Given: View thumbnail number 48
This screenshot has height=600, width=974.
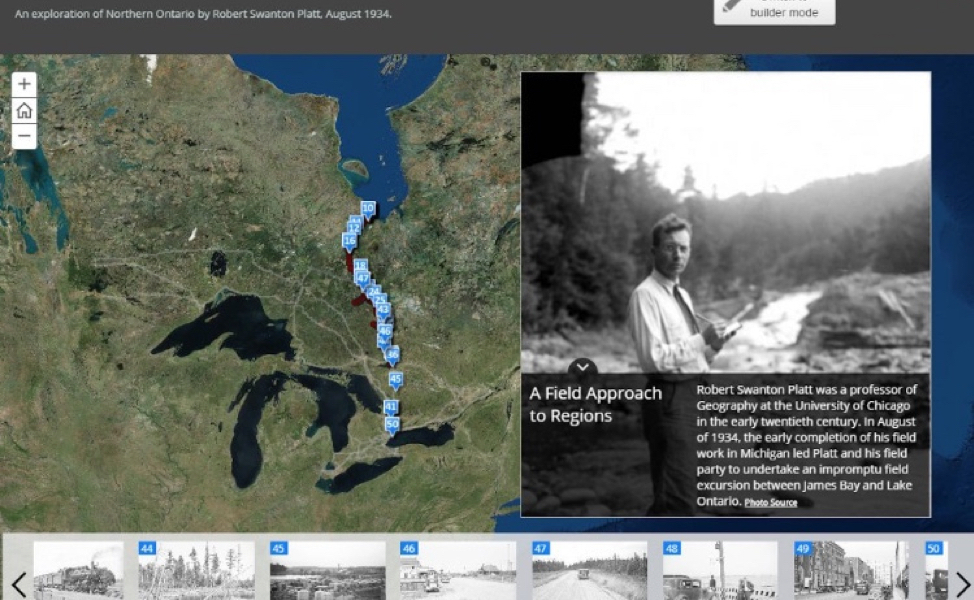Looking at the screenshot, I should coord(721,571).
